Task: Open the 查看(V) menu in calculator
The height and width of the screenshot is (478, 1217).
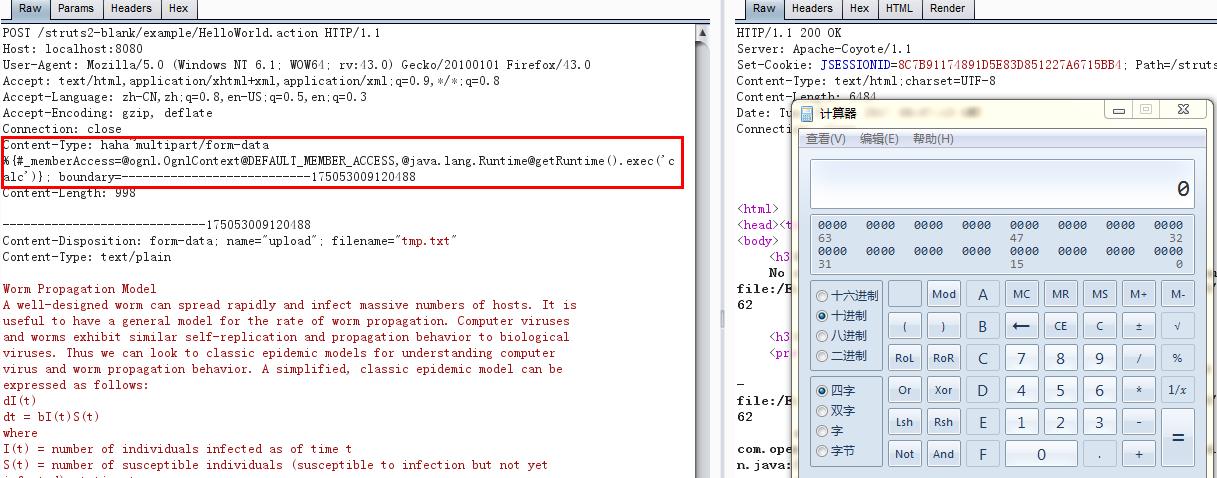Action: pyautogui.click(x=826, y=139)
